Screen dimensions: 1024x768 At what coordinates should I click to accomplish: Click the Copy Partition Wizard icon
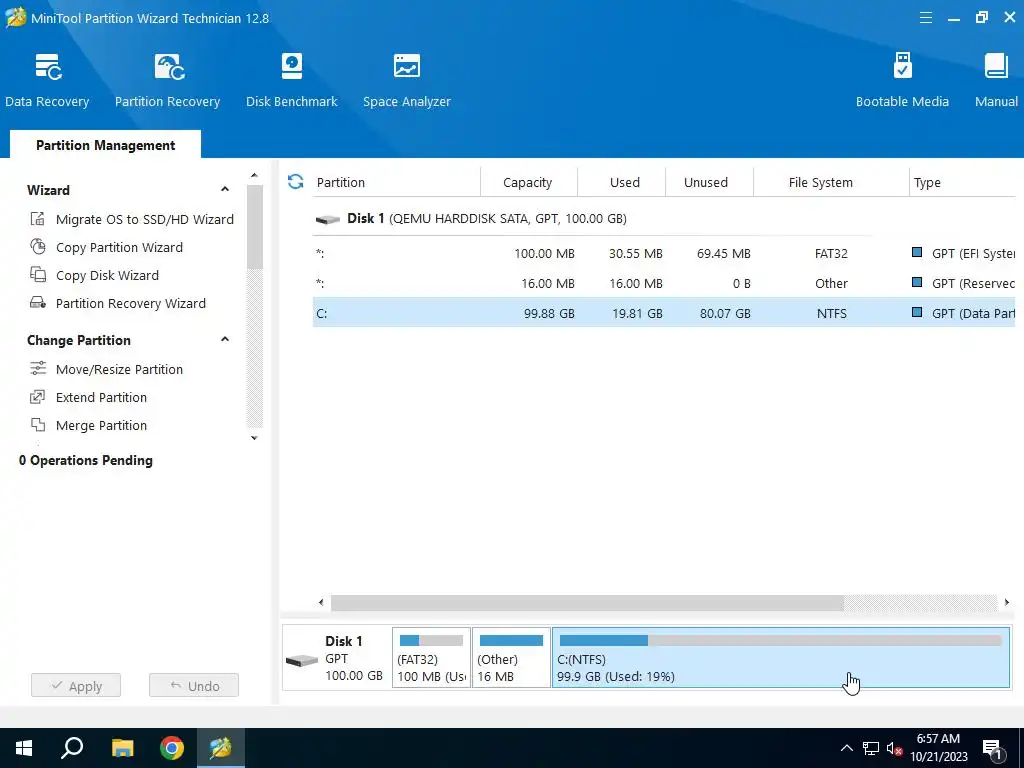38,247
